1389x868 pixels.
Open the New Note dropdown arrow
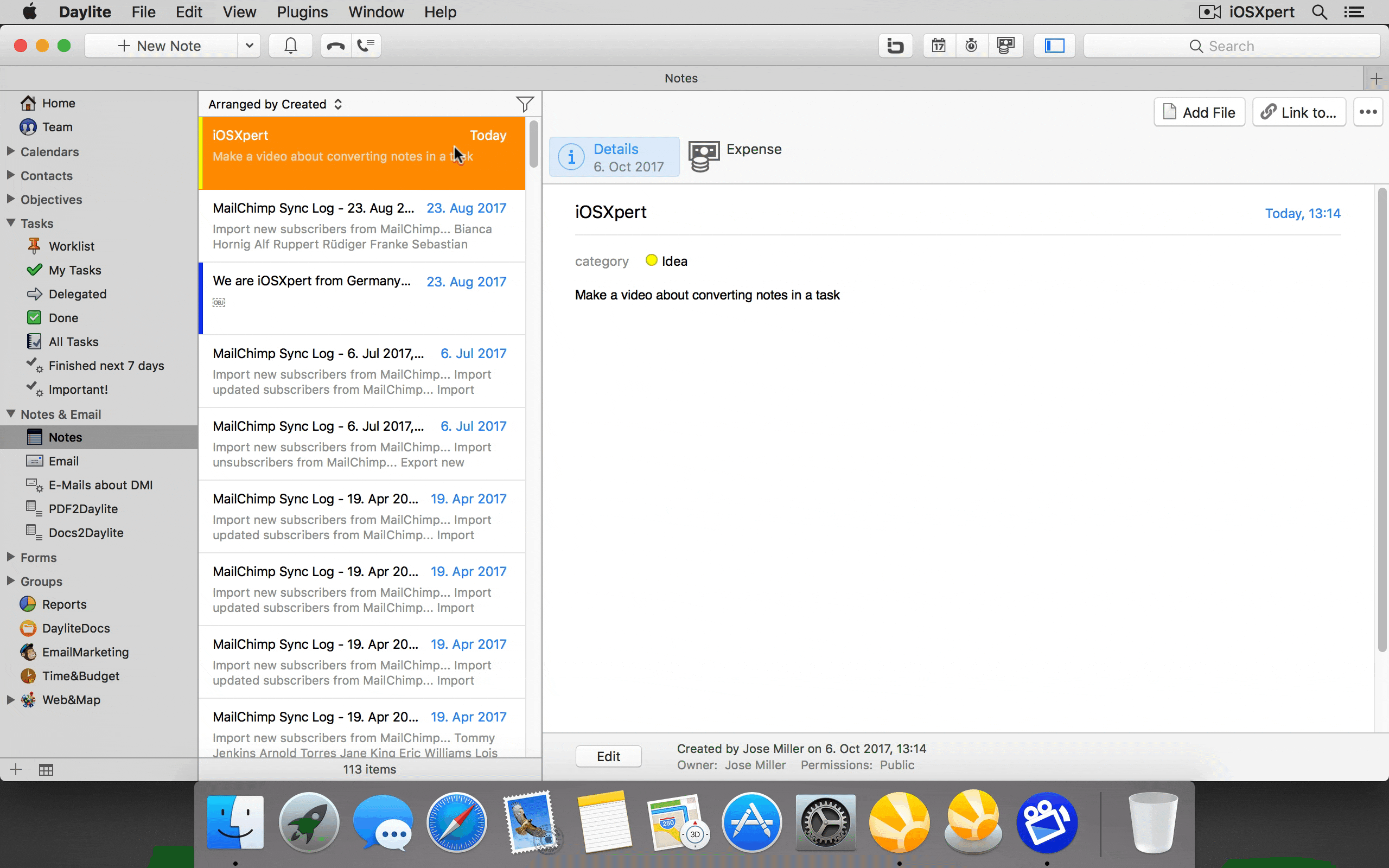(249, 46)
